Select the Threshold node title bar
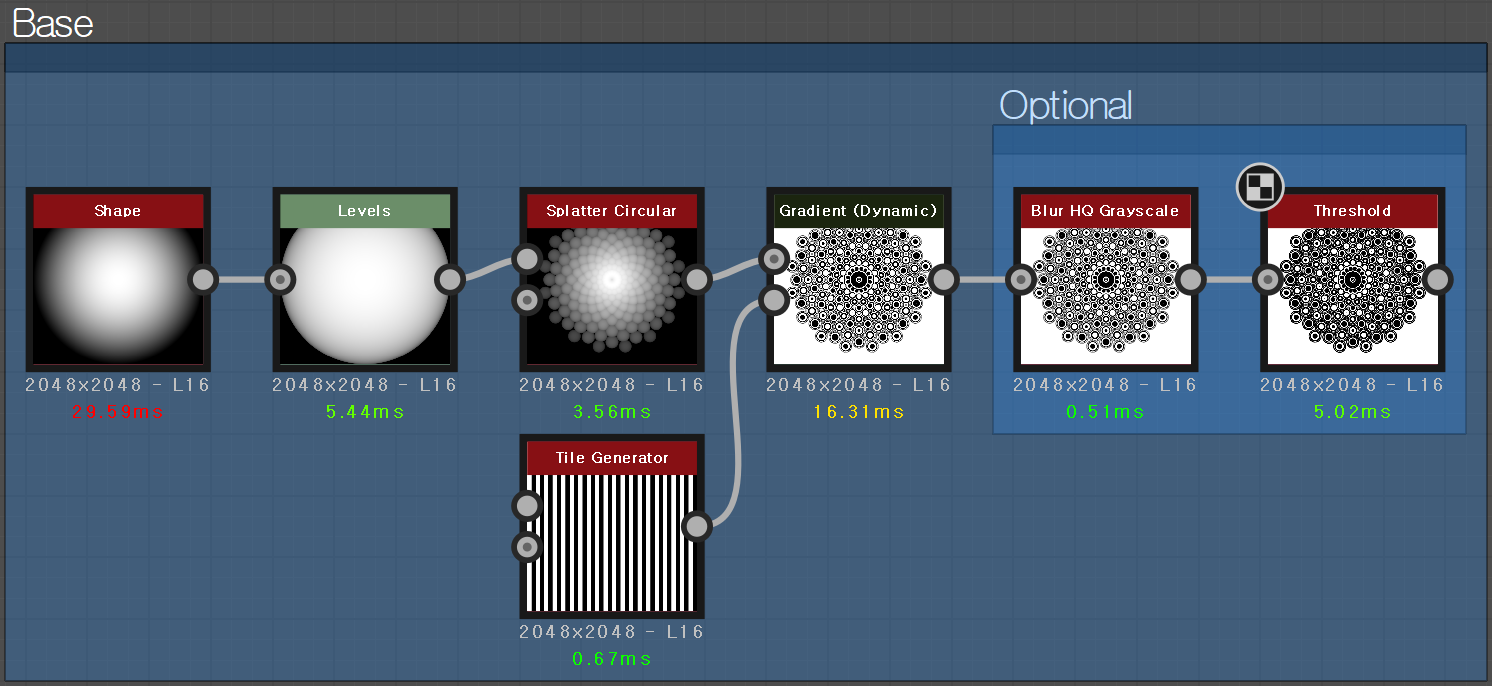 (x=1352, y=211)
